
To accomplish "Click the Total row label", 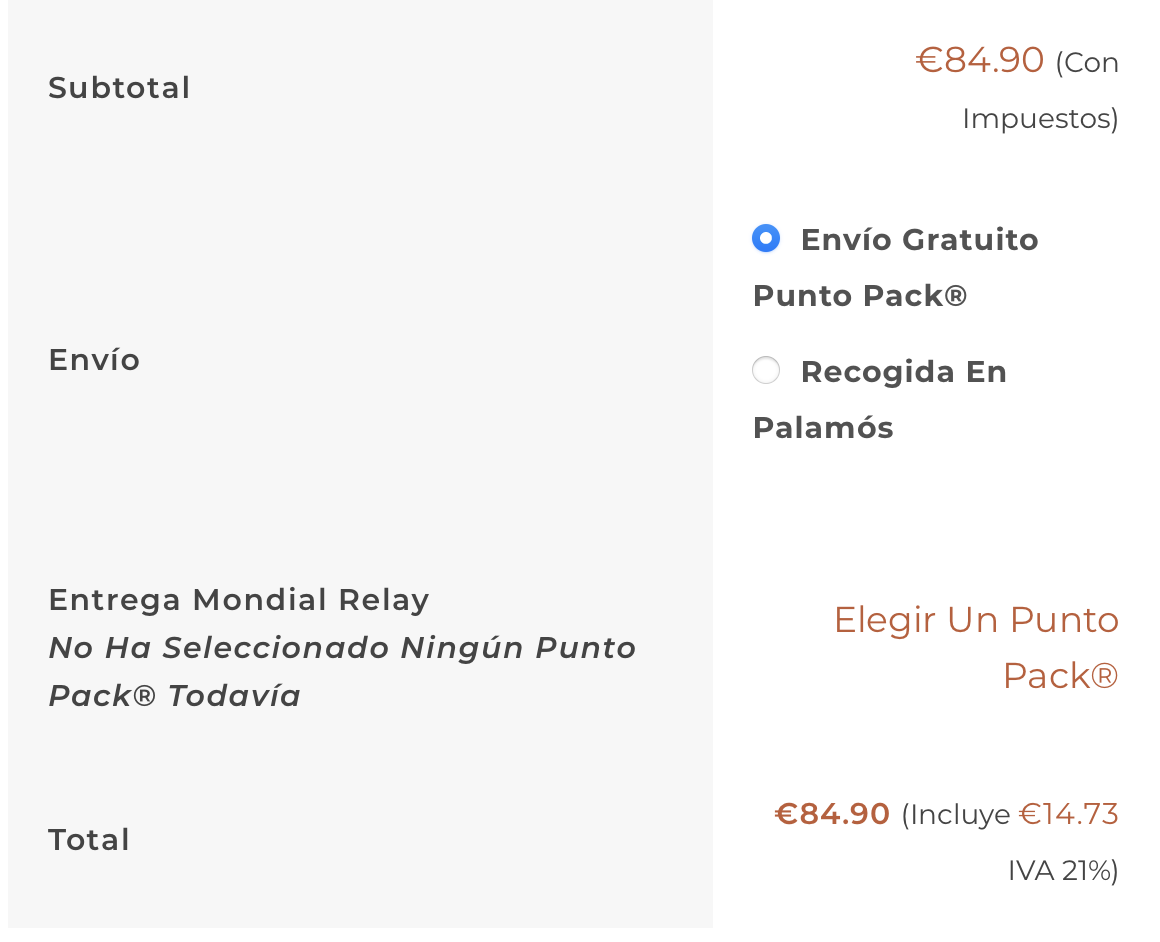I will [x=89, y=840].
